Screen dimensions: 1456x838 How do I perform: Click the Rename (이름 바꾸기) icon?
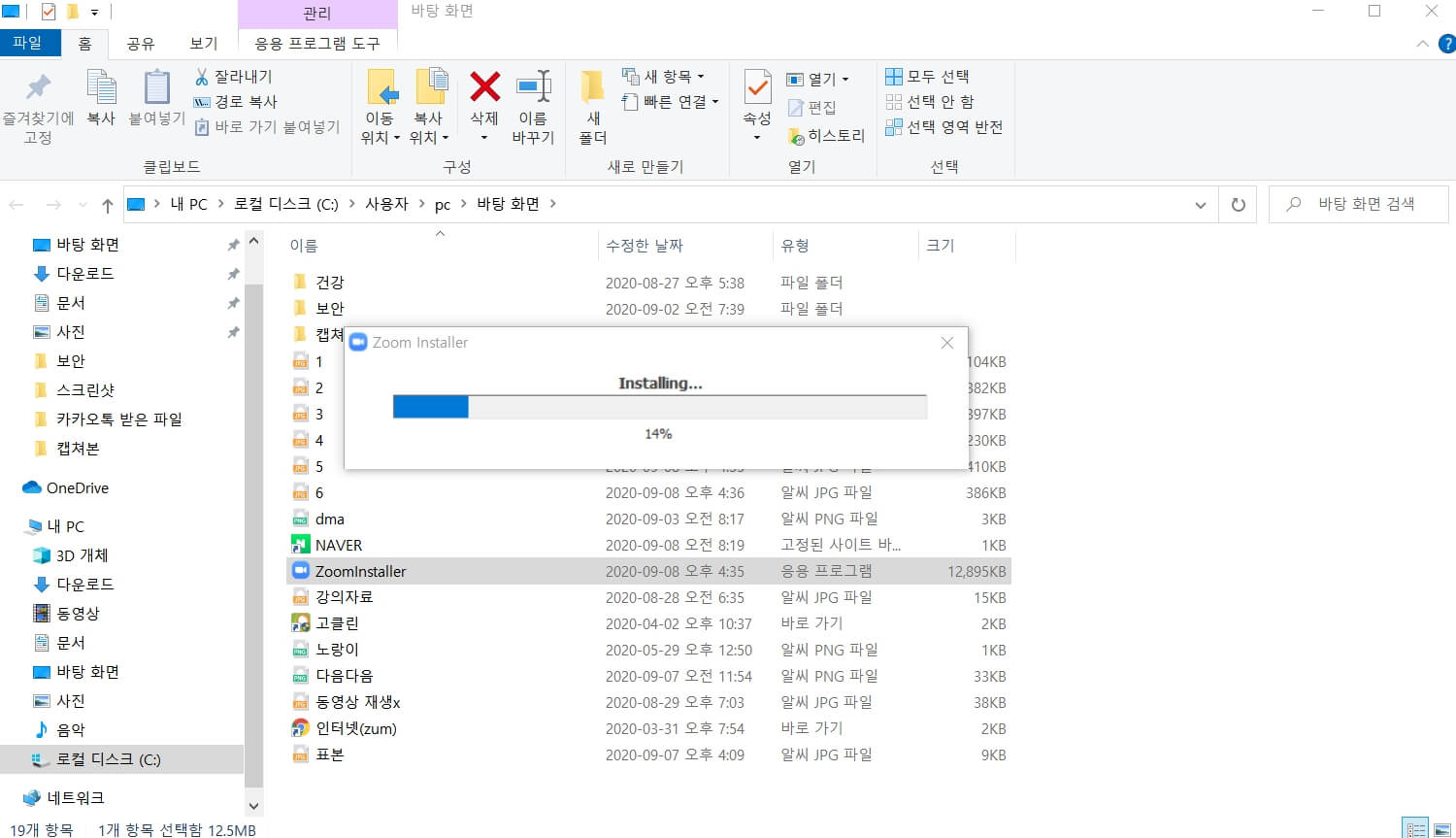click(533, 108)
